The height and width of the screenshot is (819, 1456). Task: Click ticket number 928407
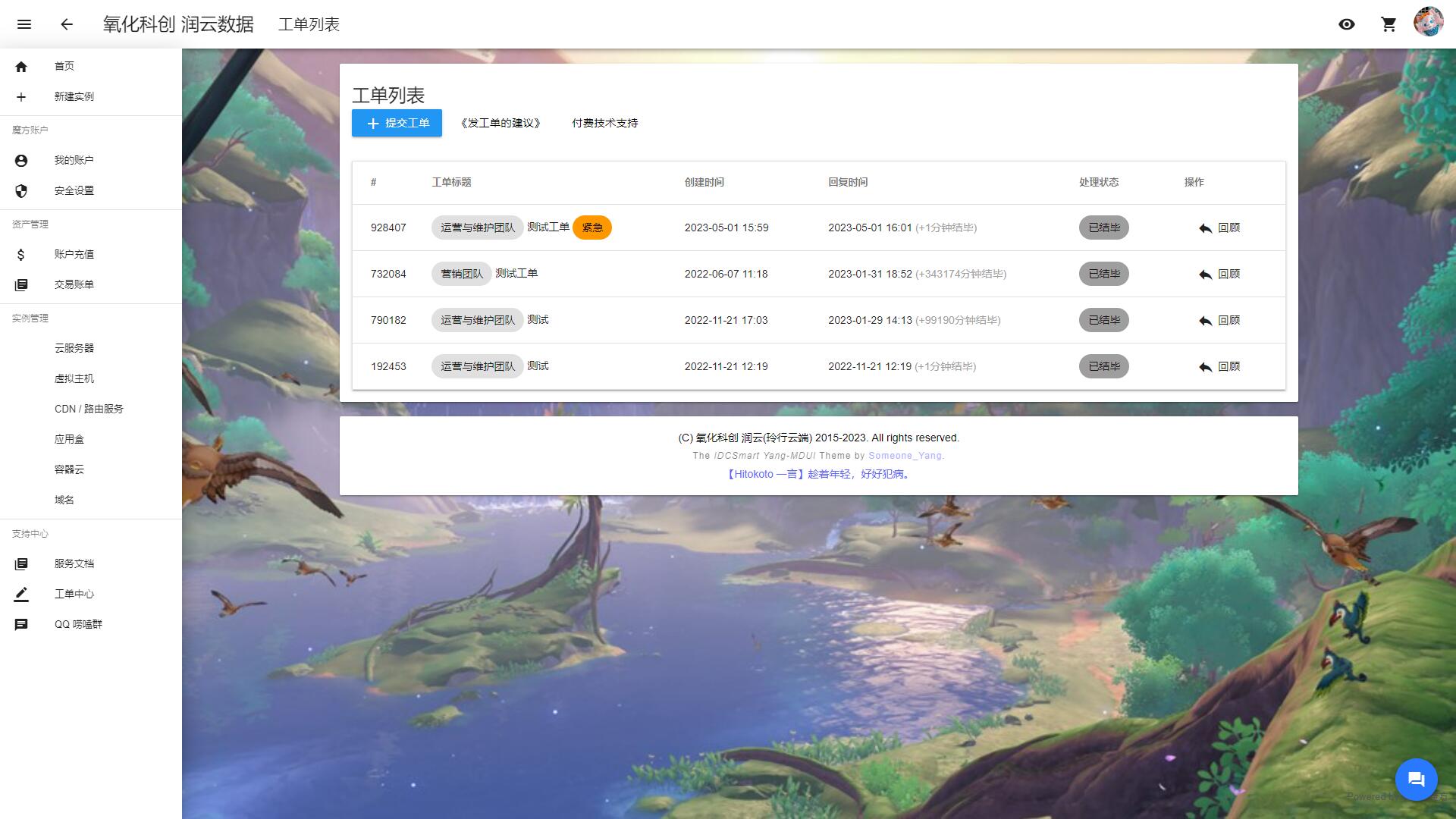[388, 227]
